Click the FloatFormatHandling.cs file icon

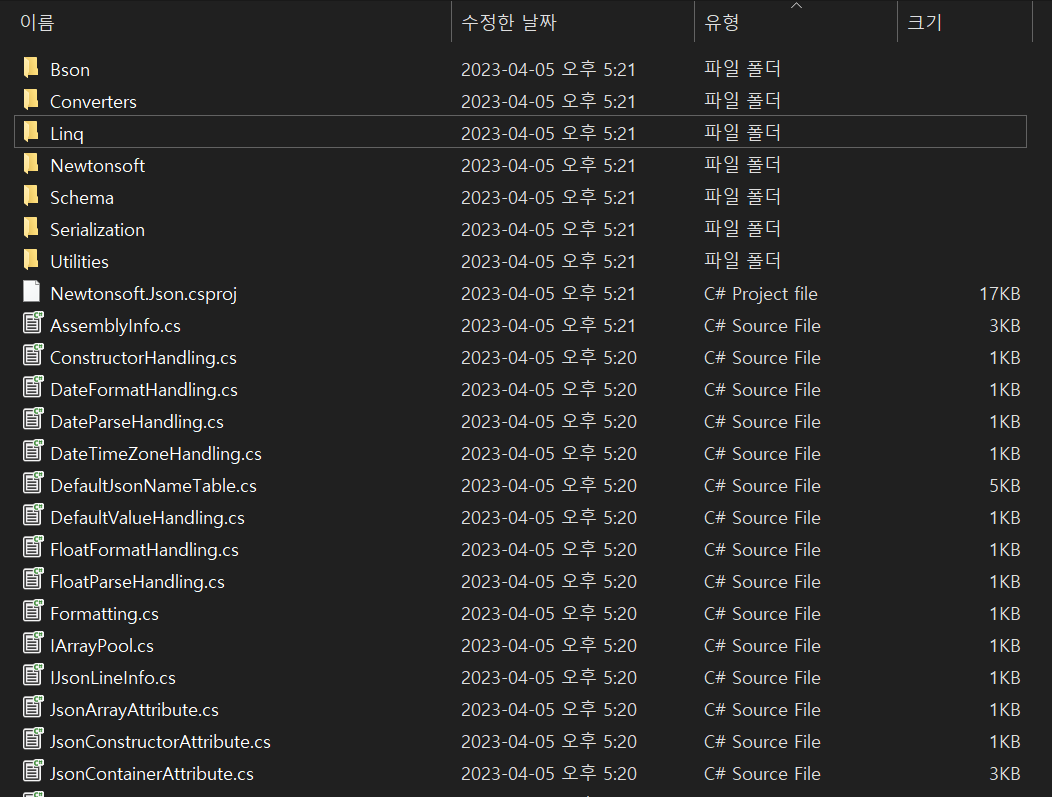pos(33,547)
